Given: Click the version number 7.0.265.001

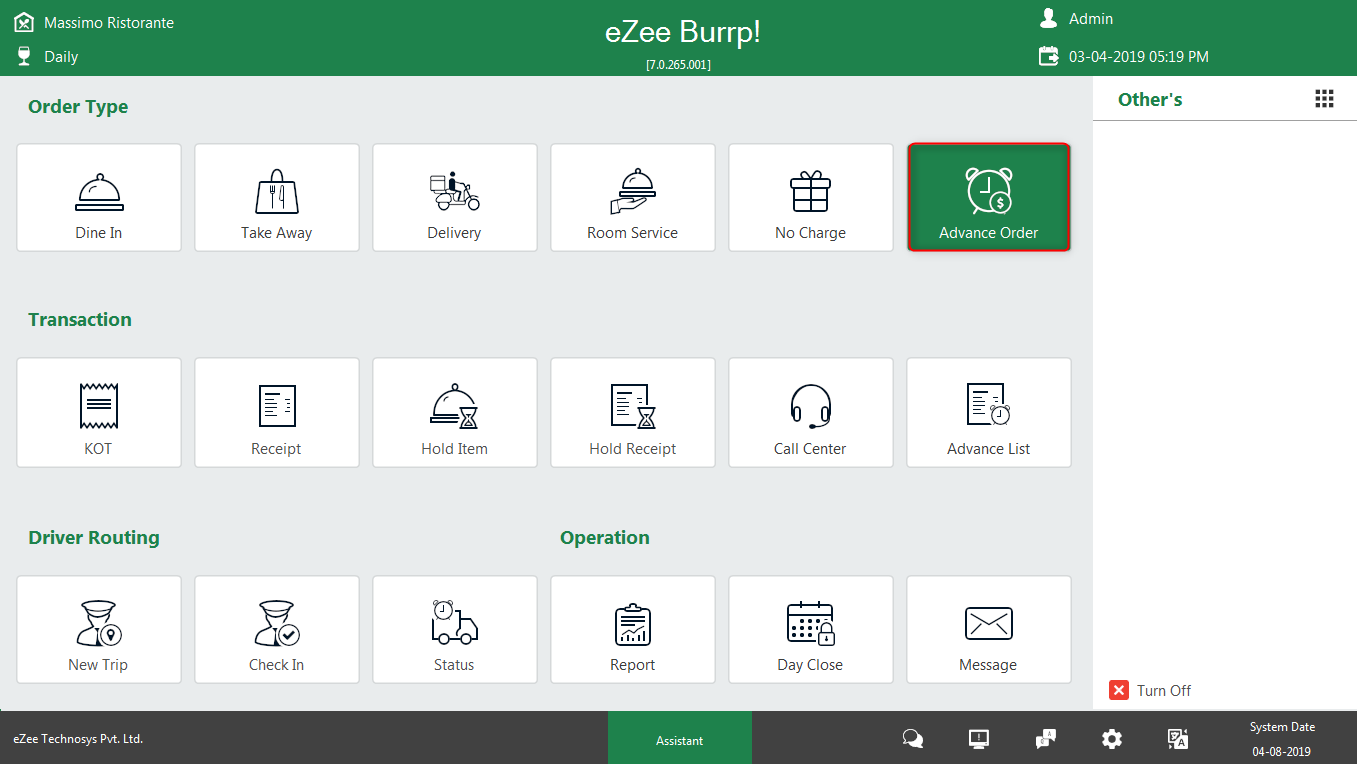Looking at the screenshot, I should (x=678, y=64).
